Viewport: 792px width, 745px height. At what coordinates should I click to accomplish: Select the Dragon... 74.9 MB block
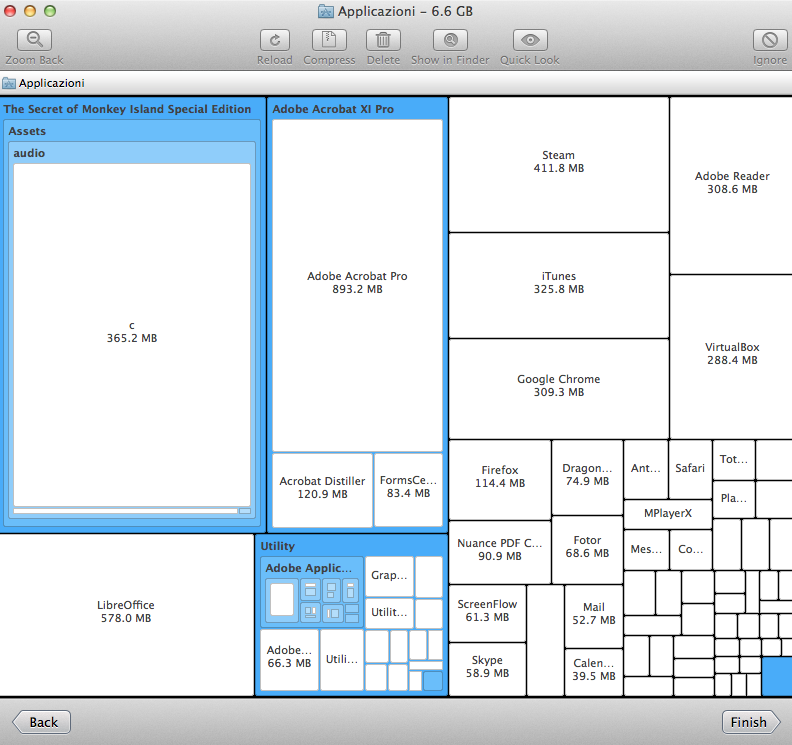tap(587, 477)
